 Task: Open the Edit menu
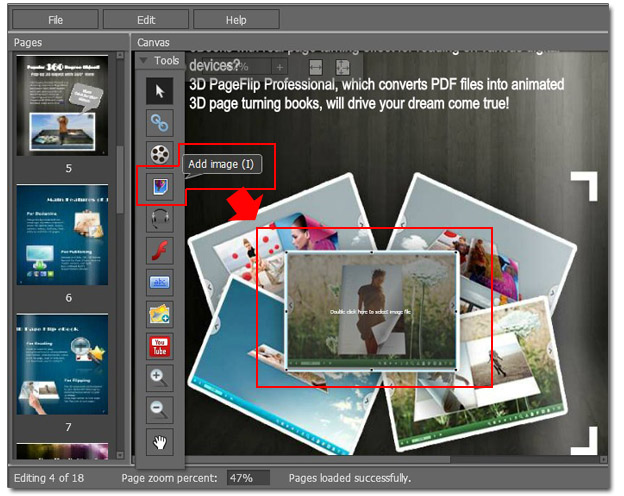click(146, 20)
